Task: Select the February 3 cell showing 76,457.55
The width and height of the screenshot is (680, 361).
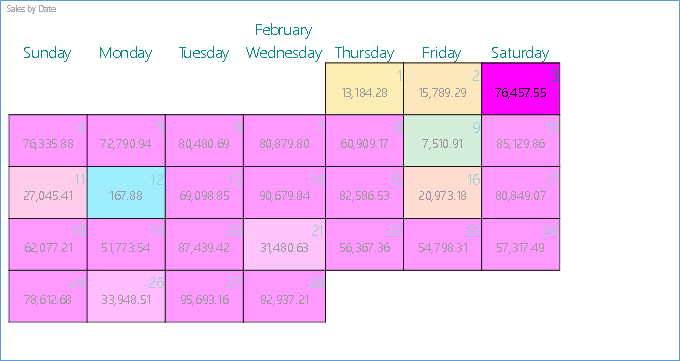Action: tap(520, 89)
